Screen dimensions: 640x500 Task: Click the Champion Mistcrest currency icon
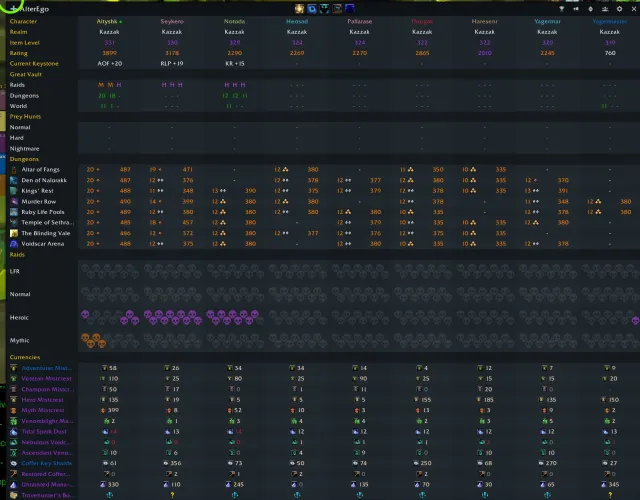pos(14,389)
